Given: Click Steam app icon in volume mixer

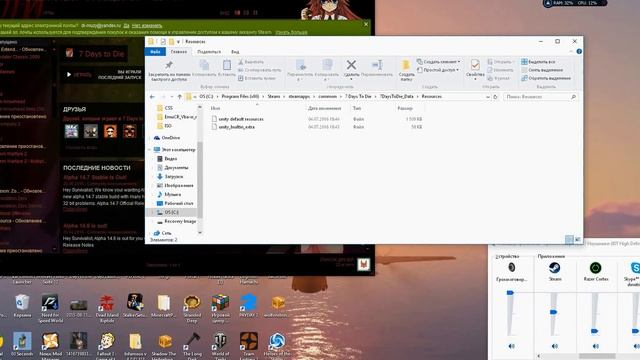Looking at the screenshot, I should (x=554, y=268).
